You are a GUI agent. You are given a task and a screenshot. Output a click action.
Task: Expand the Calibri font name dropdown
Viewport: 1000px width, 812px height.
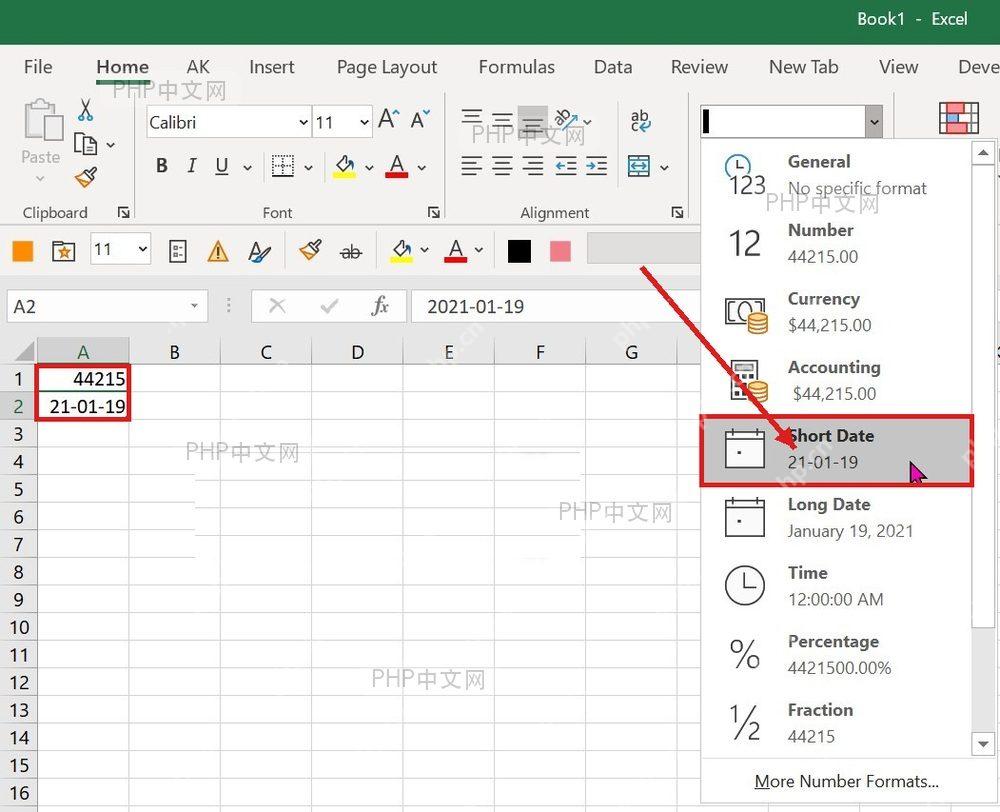pyautogui.click(x=304, y=122)
